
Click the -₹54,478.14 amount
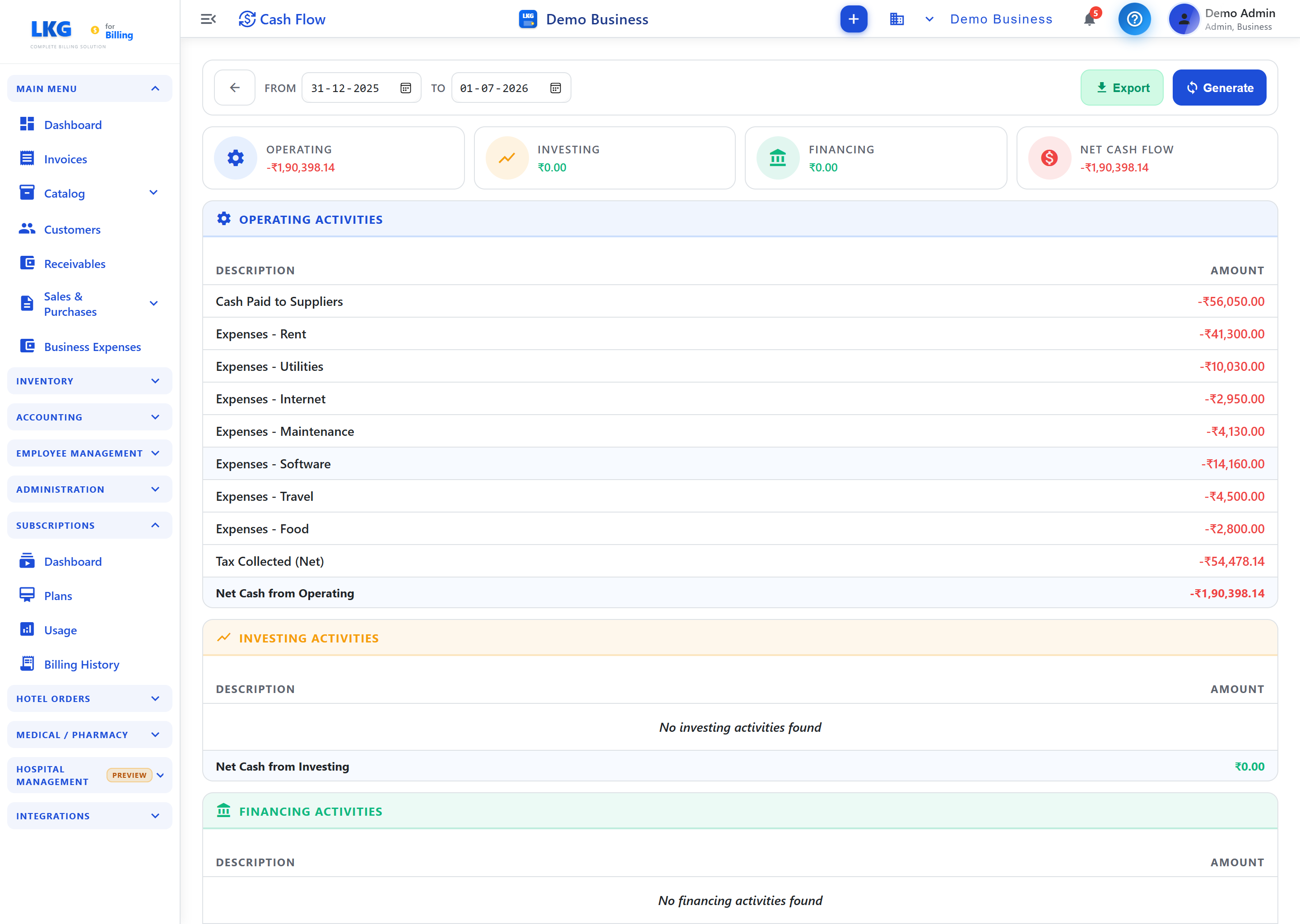coord(1232,561)
